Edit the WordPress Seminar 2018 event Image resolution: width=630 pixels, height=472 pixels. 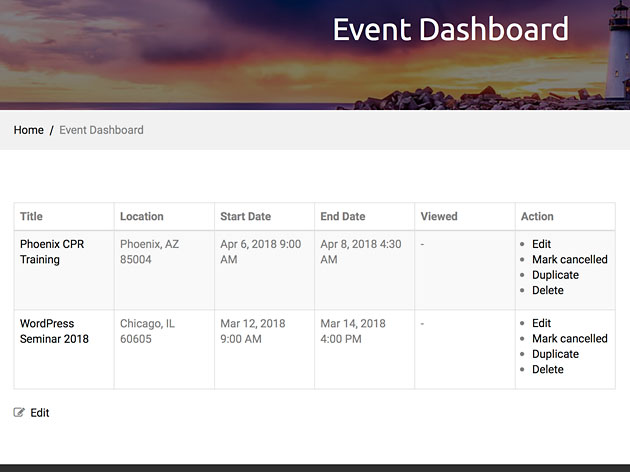click(x=541, y=323)
